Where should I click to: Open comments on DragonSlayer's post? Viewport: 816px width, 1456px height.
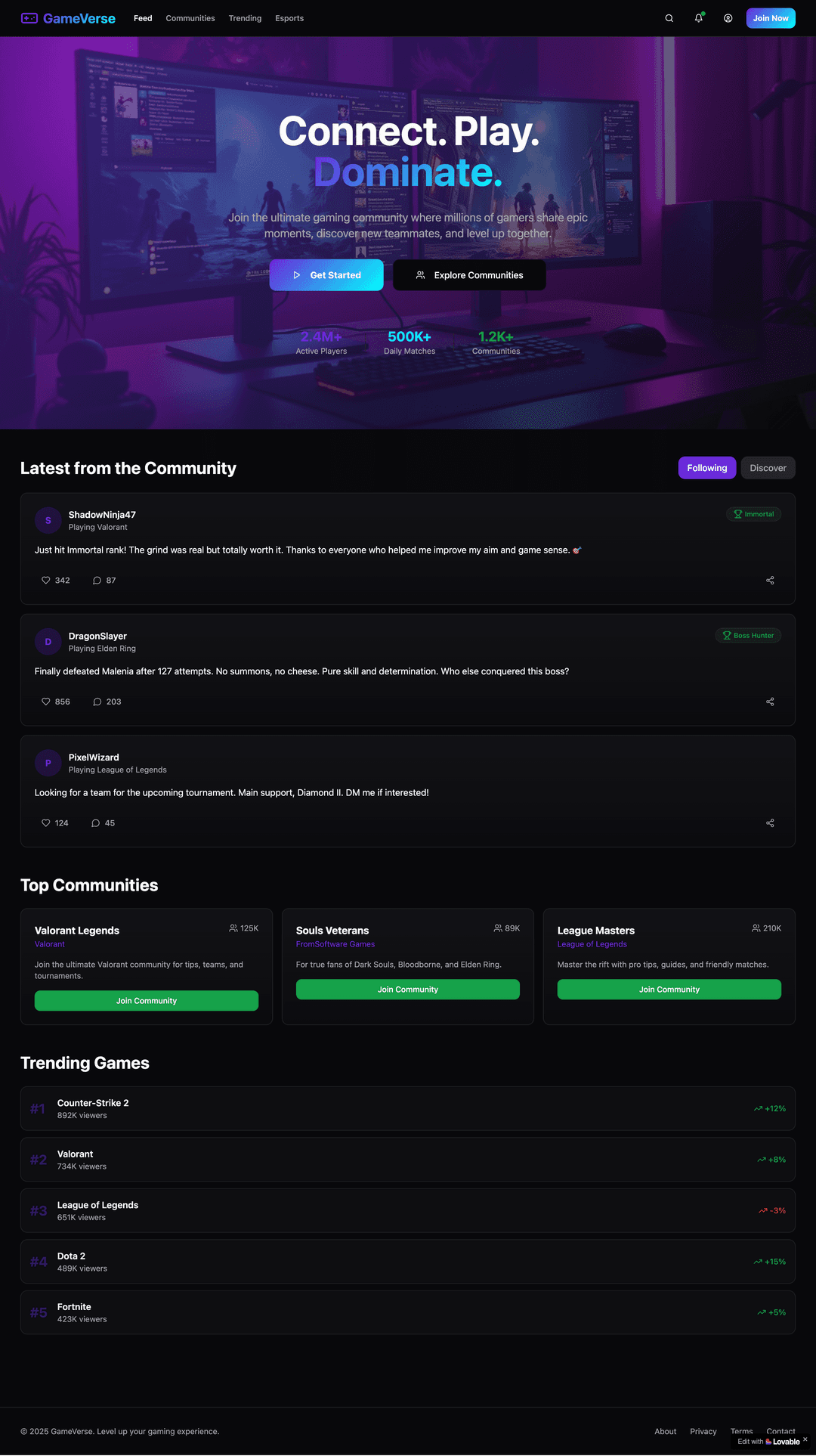point(107,702)
